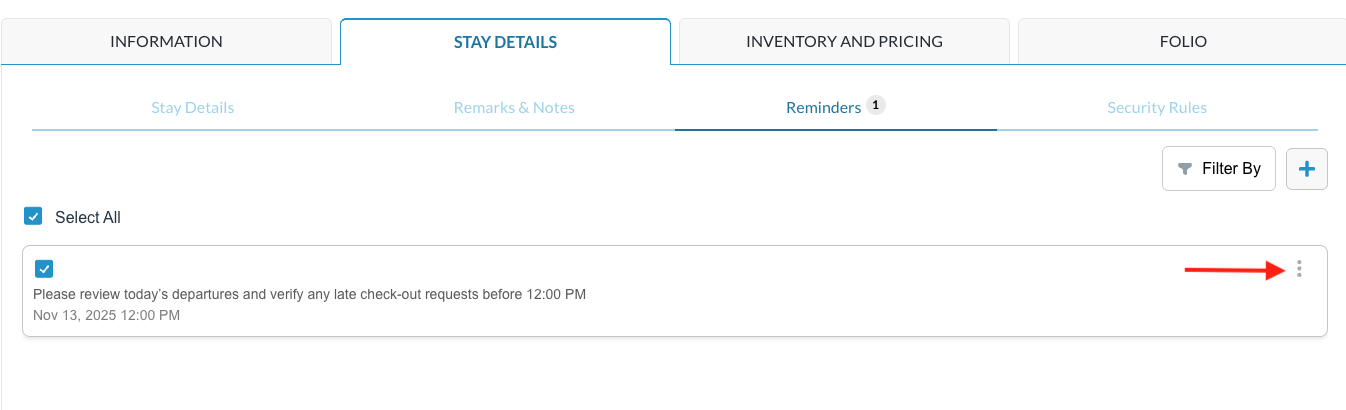Open the Security Rules sub-tab
Image resolution: width=1346 pixels, height=410 pixels.
point(1157,107)
